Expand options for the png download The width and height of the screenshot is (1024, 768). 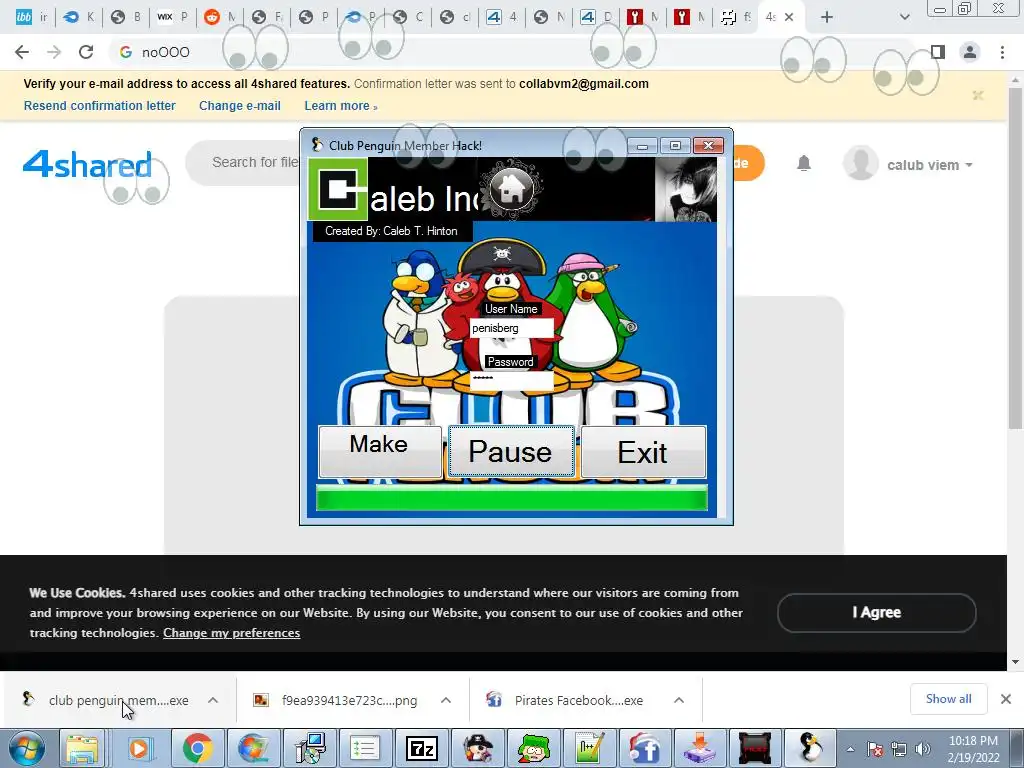coord(446,701)
